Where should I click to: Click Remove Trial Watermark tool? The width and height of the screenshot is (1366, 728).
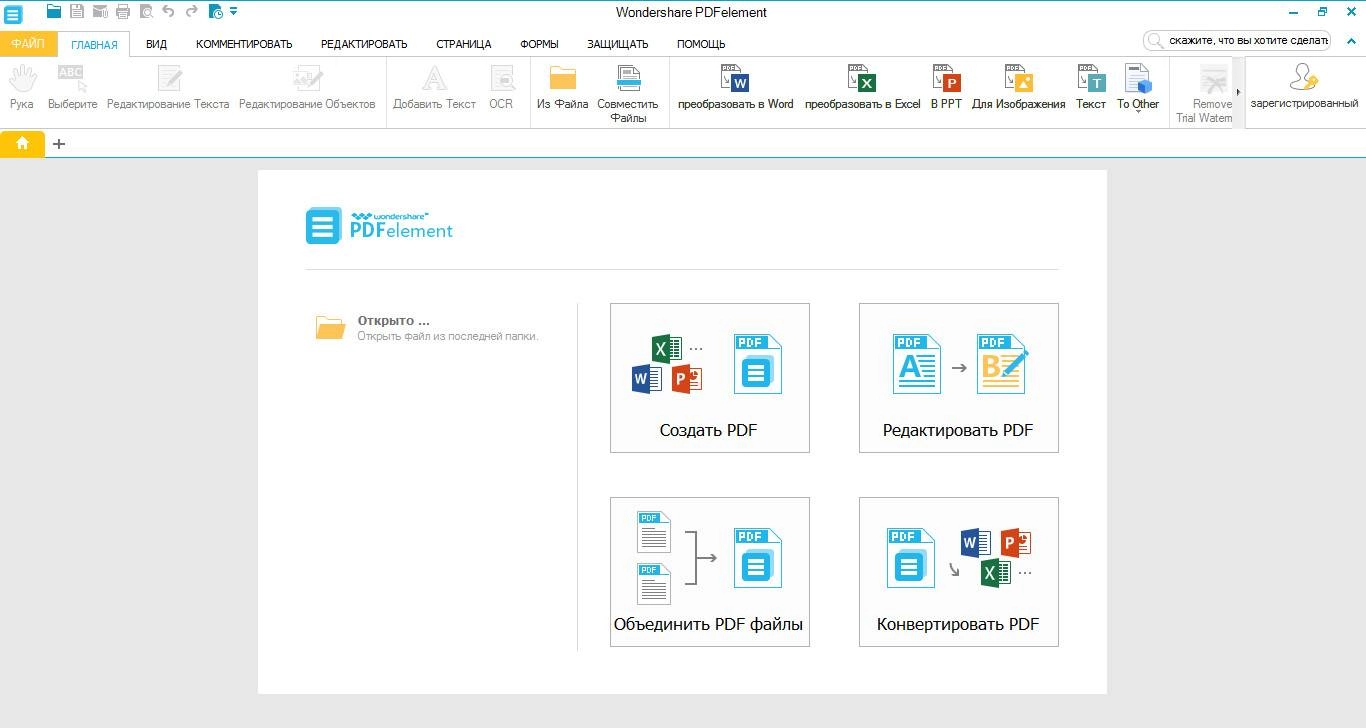[x=1205, y=94]
